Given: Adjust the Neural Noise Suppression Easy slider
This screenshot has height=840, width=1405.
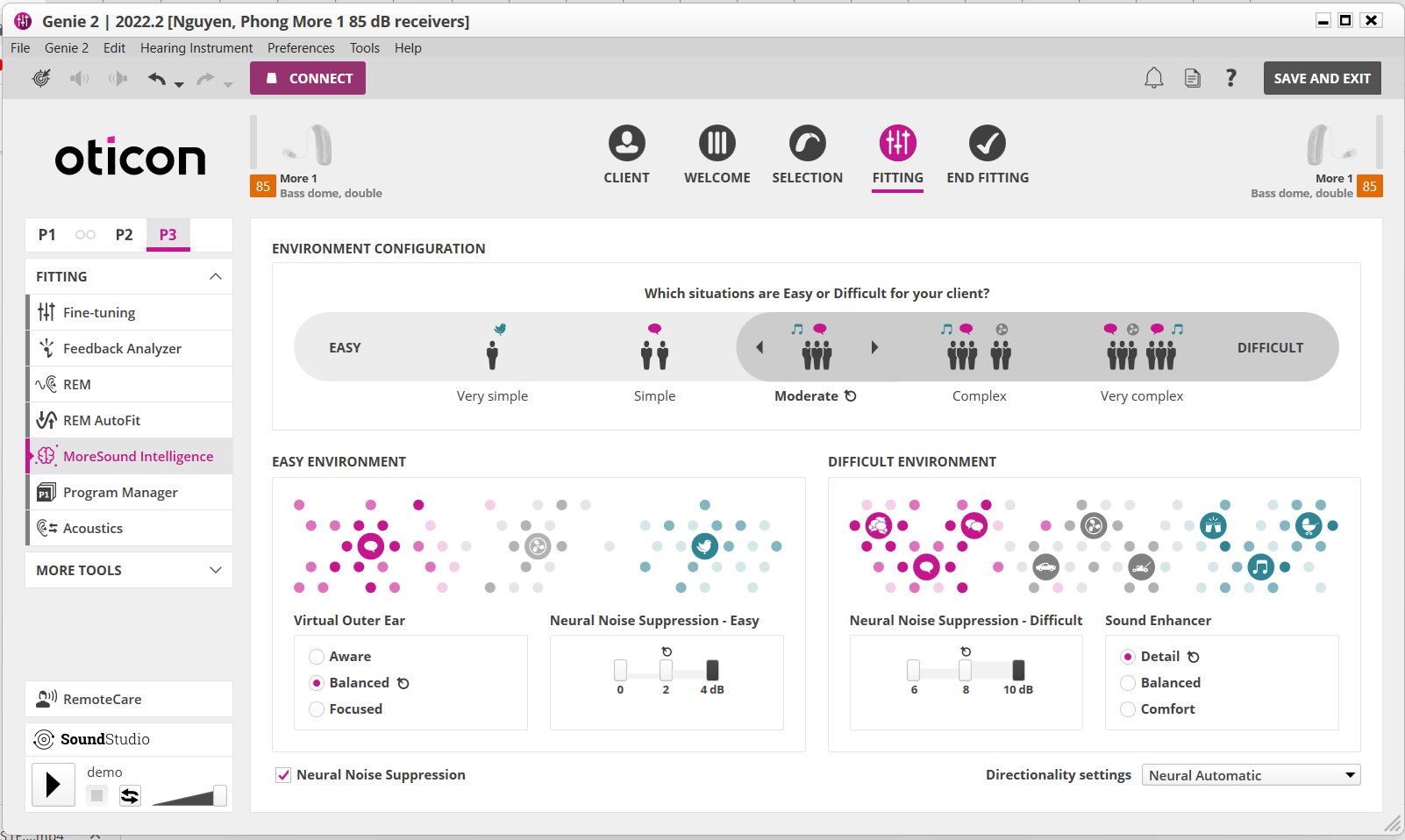Looking at the screenshot, I should [667, 671].
